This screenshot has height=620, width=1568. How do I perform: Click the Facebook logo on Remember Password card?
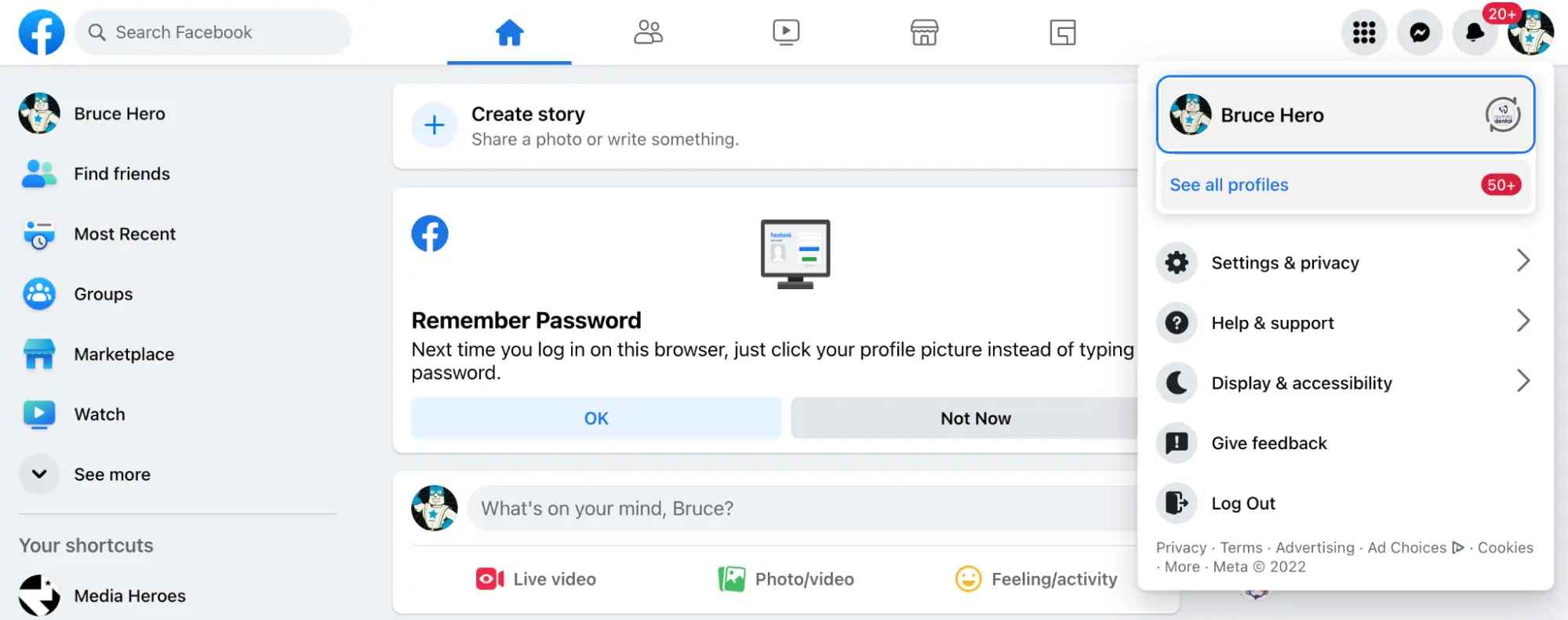coord(430,234)
